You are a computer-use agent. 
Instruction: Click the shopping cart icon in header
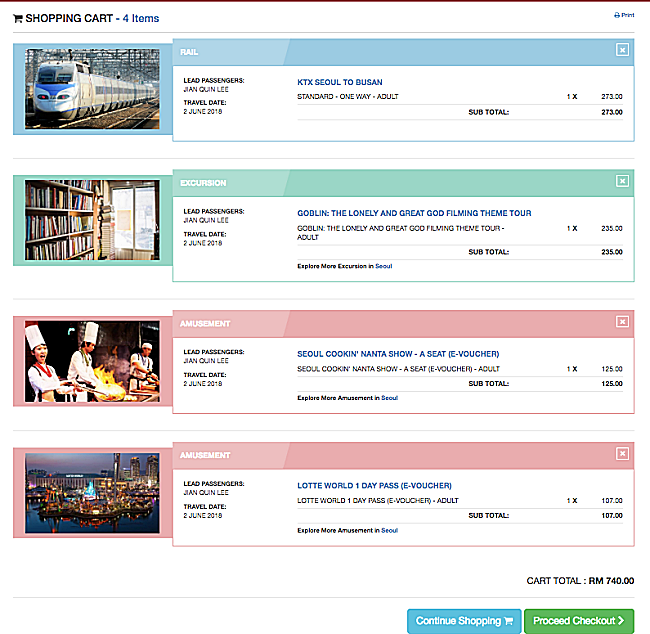[18, 19]
